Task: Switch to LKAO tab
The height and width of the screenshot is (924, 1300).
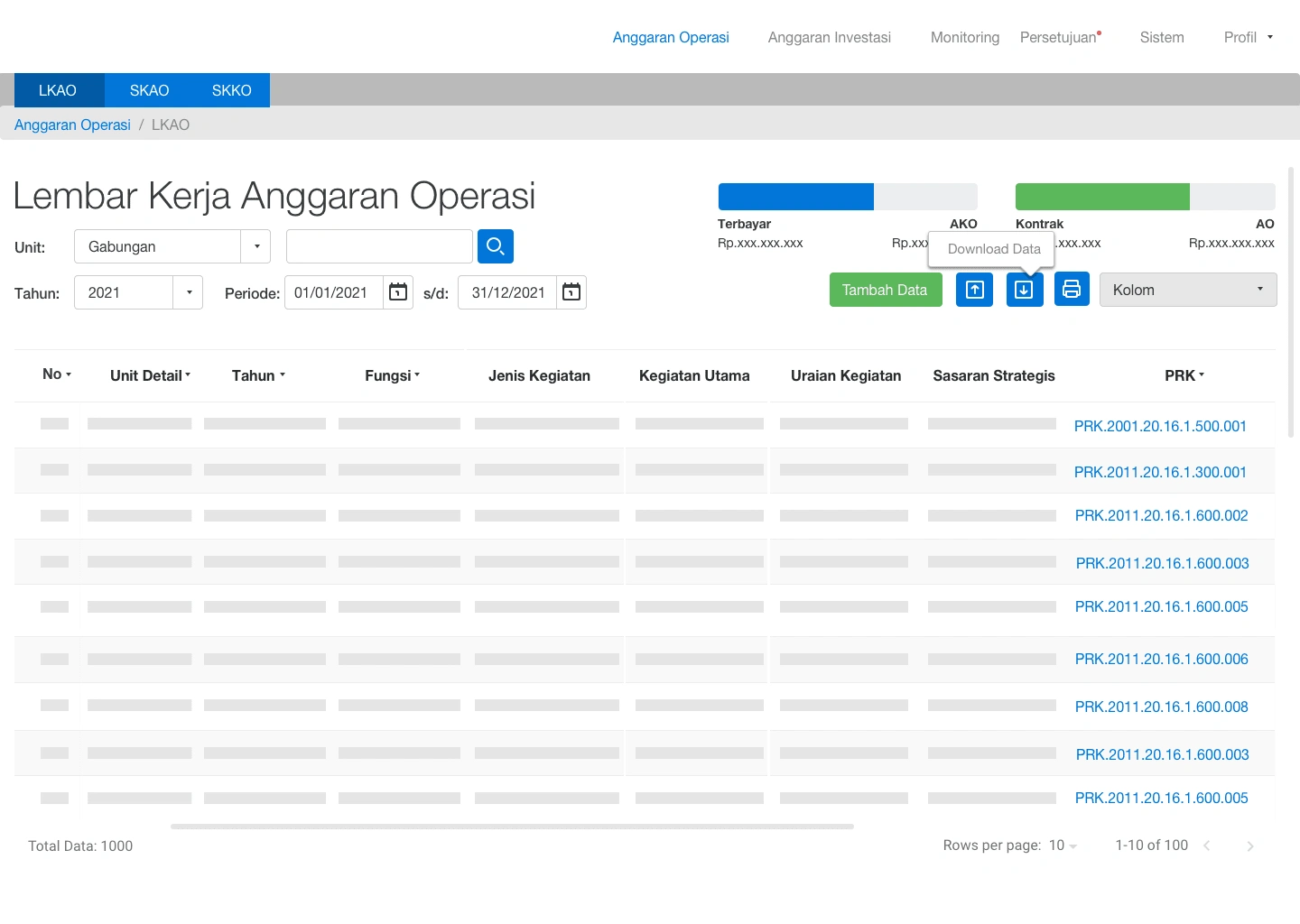Action: [x=58, y=90]
